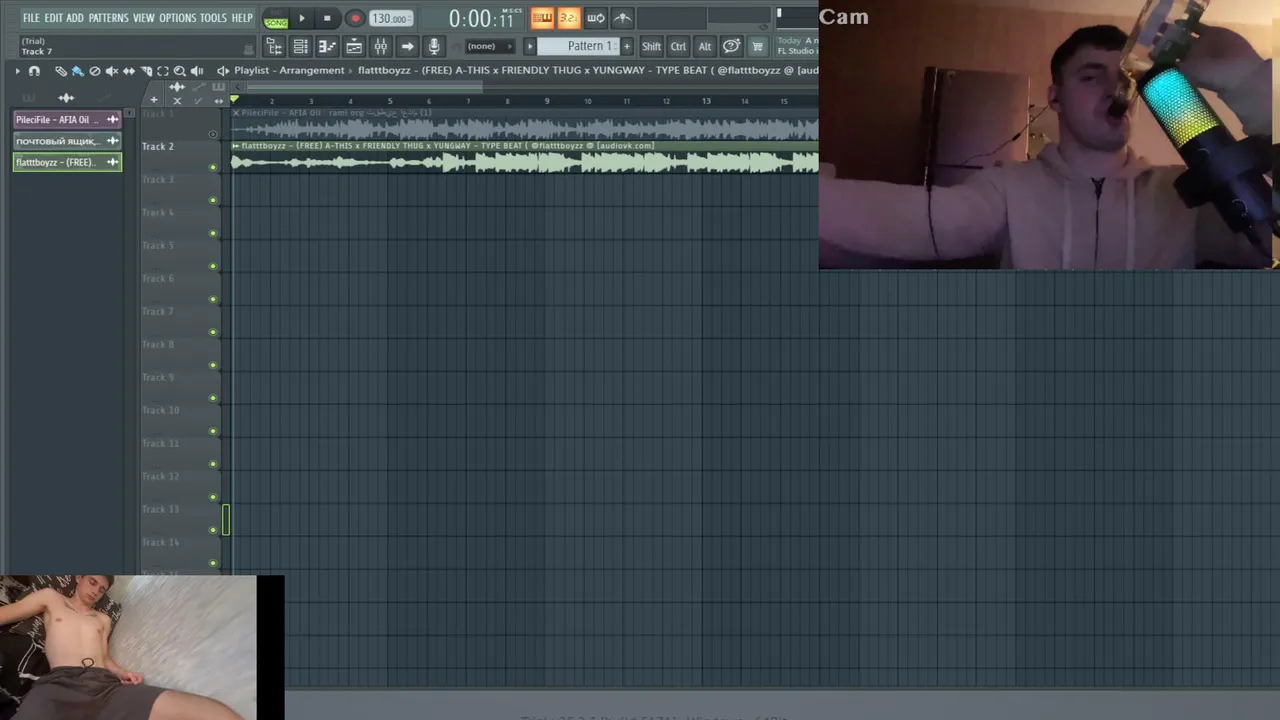Click the Ctrl button
Screen dimensions: 1280x720
(x=678, y=46)
